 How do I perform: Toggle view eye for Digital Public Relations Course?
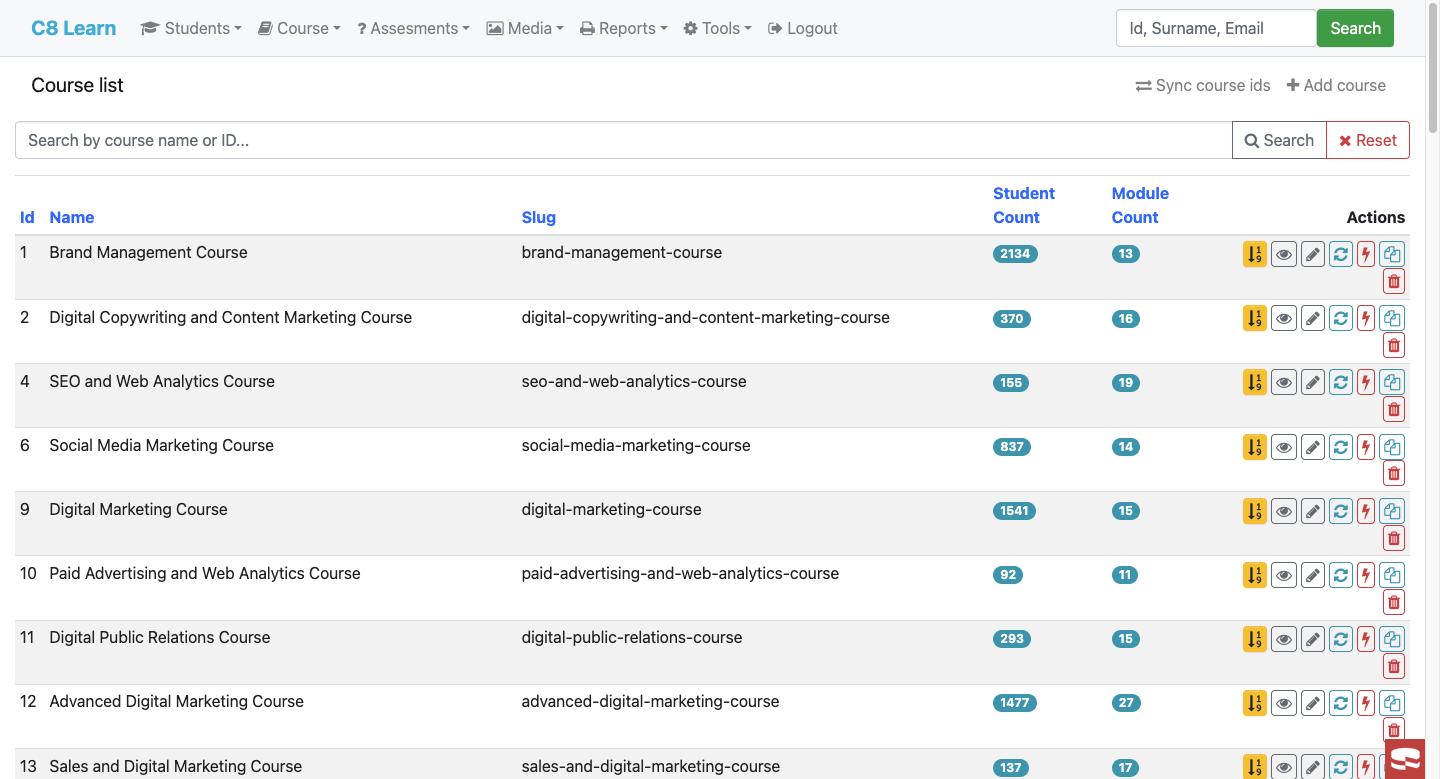click(1283, 639)
